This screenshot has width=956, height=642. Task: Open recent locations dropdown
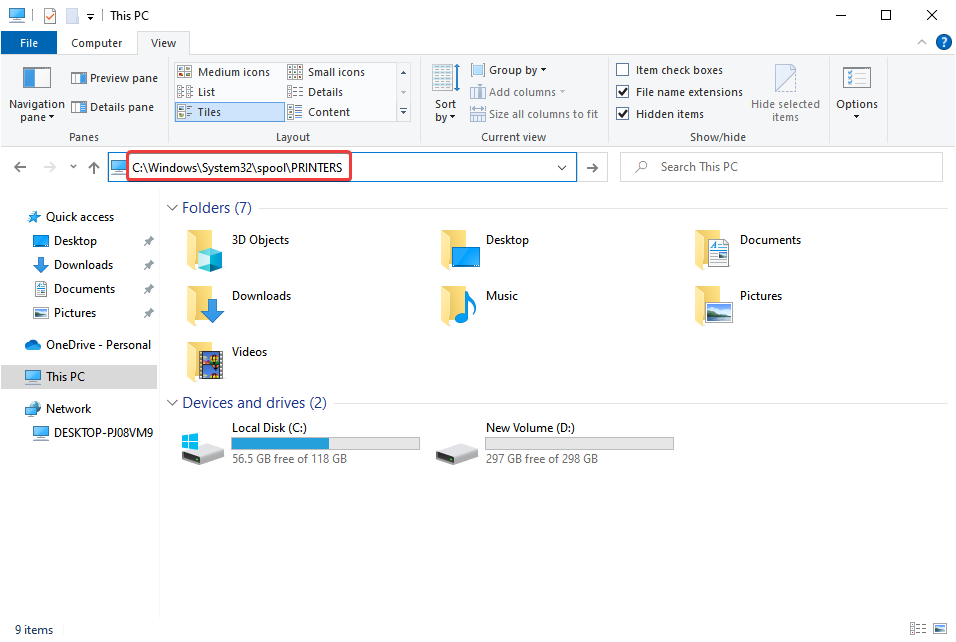click(73, 166)
